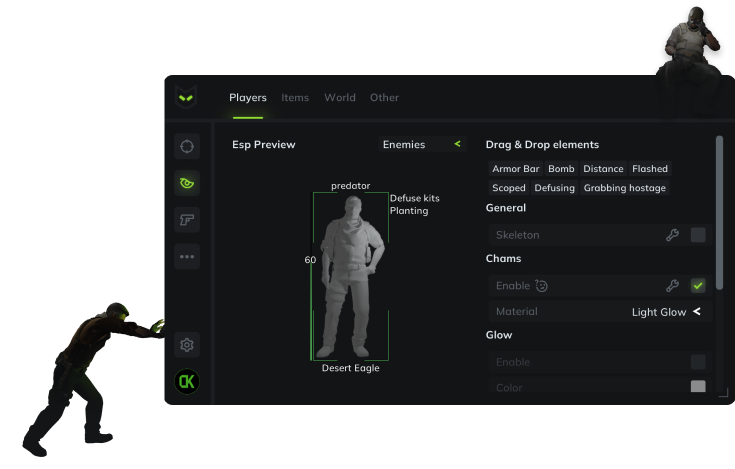Open Skeleton wrench settings
735x469 pixels.
point(673,235)
